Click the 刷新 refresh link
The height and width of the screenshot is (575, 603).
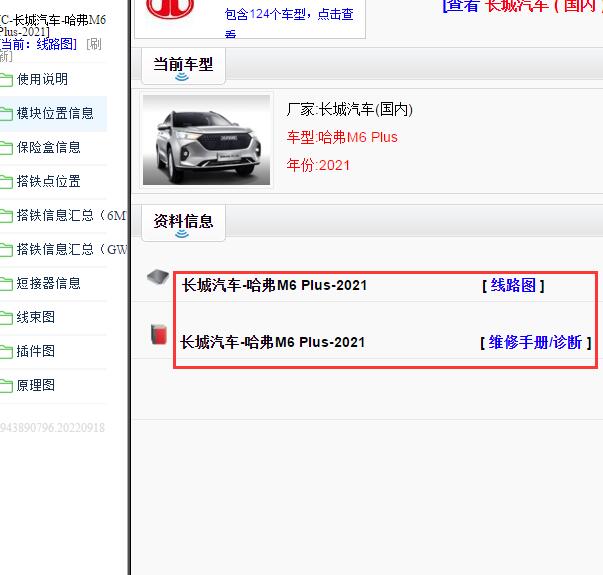(x=94, y=45)
